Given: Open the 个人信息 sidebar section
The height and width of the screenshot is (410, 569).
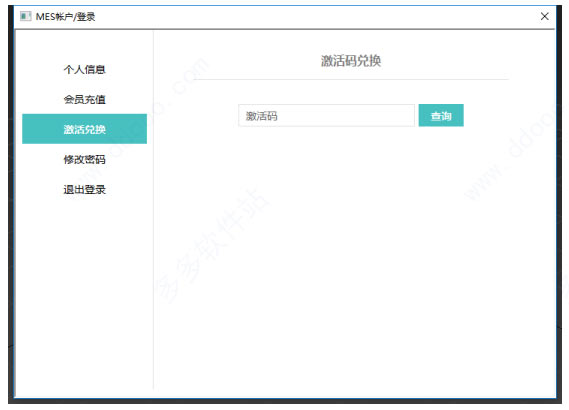Looking at the screenshot, I should (x=84, y=69).
